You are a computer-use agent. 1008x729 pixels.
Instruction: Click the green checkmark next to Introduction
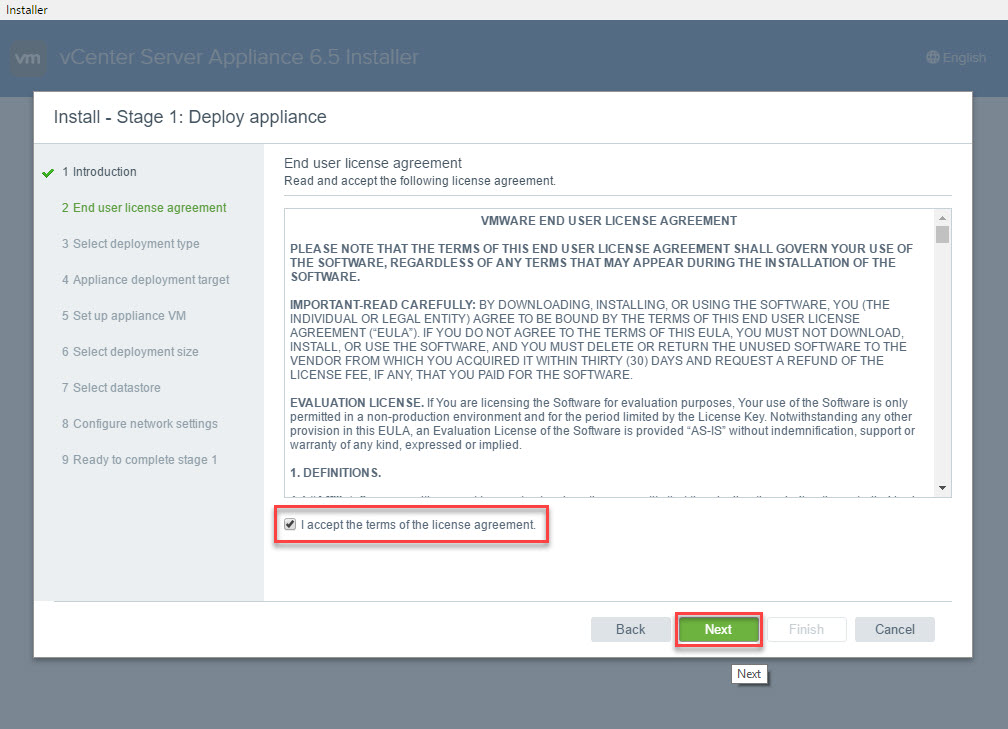(x=48, y=173)
